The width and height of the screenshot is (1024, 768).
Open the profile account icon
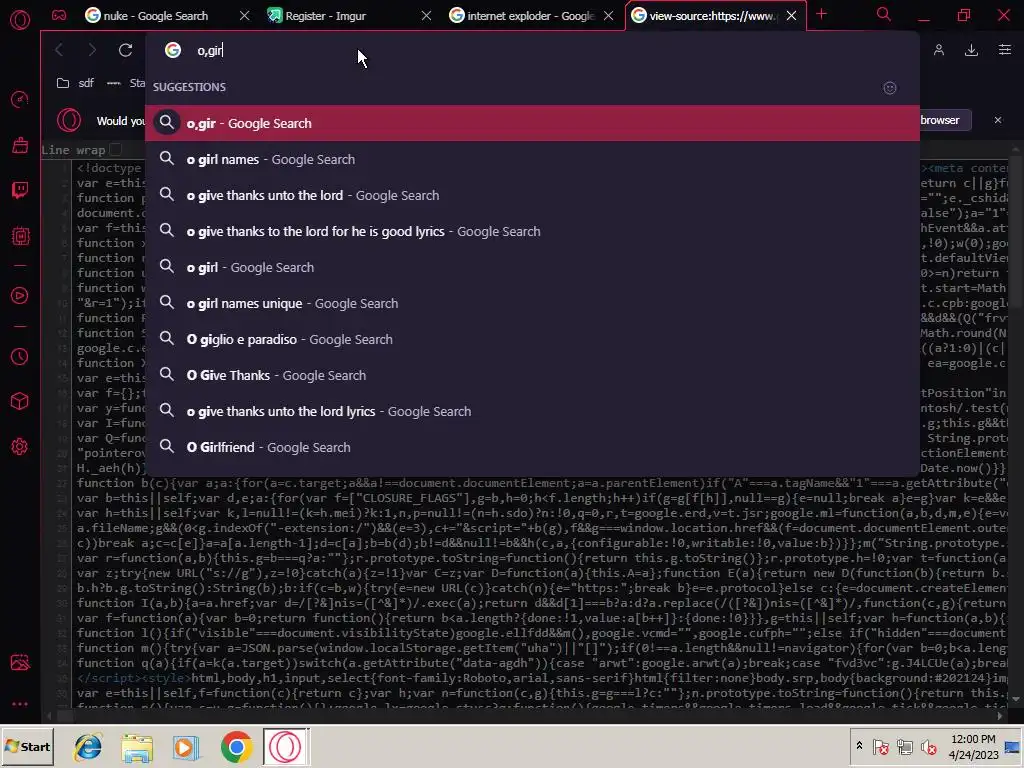(x=938, y=50)
